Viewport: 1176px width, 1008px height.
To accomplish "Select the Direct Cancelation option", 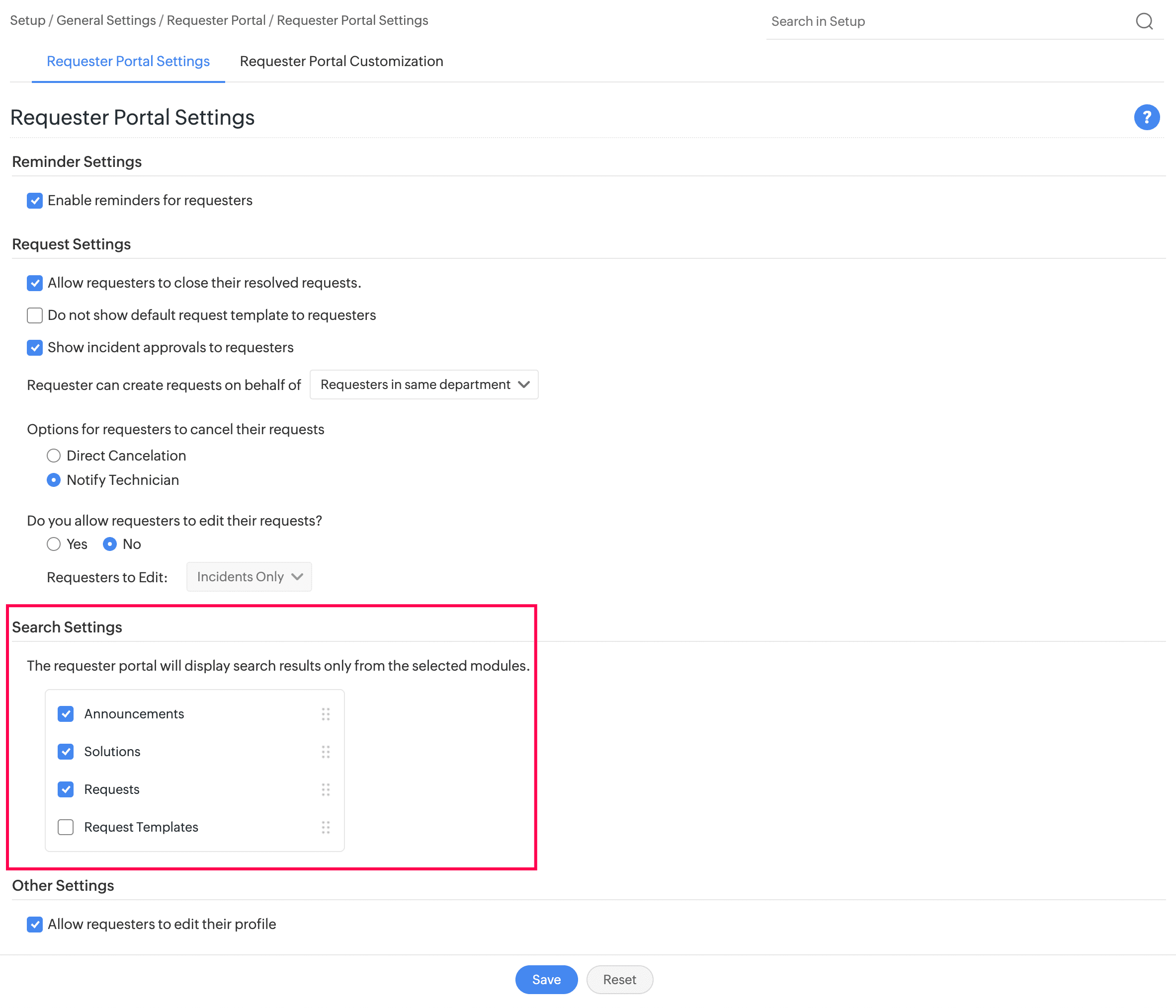I will pyautogui.click(x=53, y=456).
